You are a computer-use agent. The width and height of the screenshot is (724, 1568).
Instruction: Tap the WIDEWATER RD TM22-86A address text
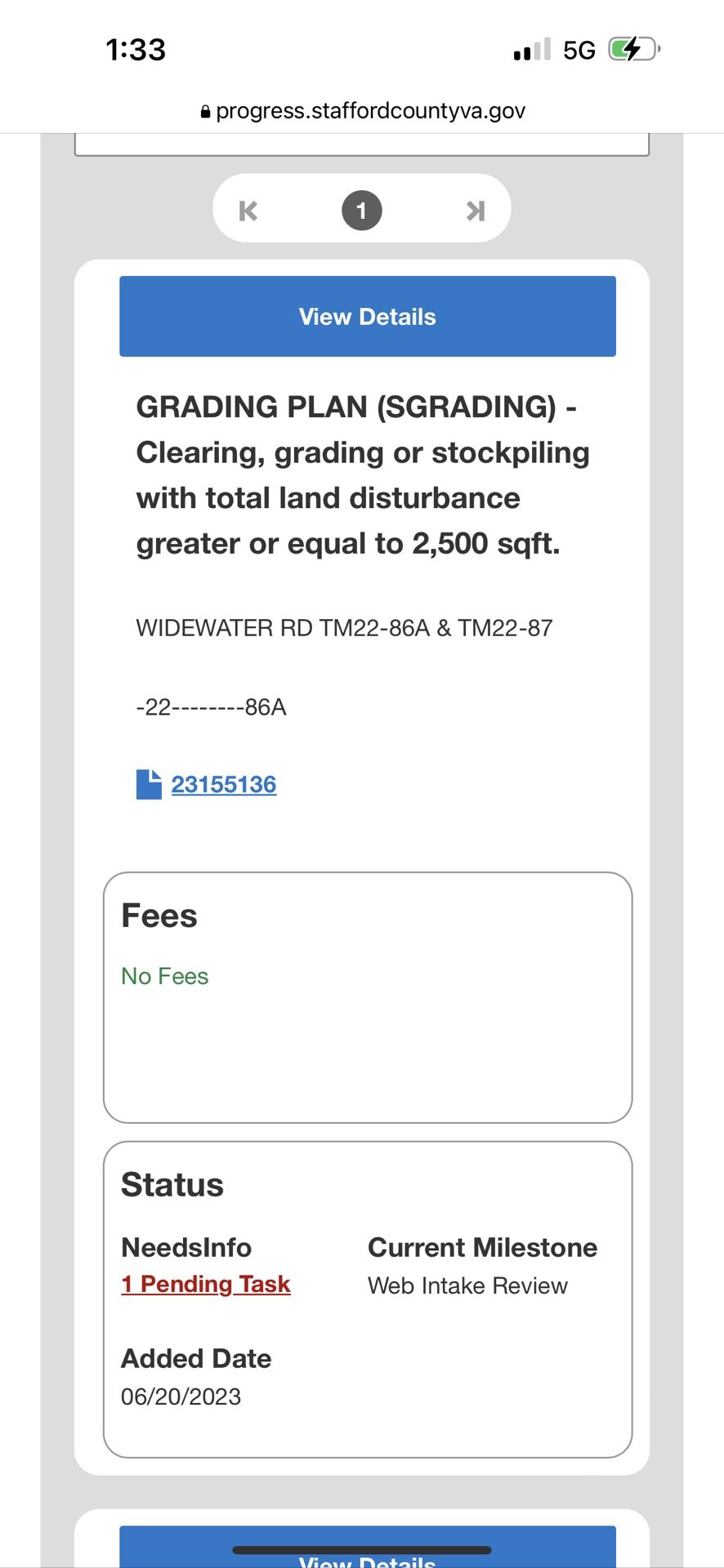coord(344,628)
